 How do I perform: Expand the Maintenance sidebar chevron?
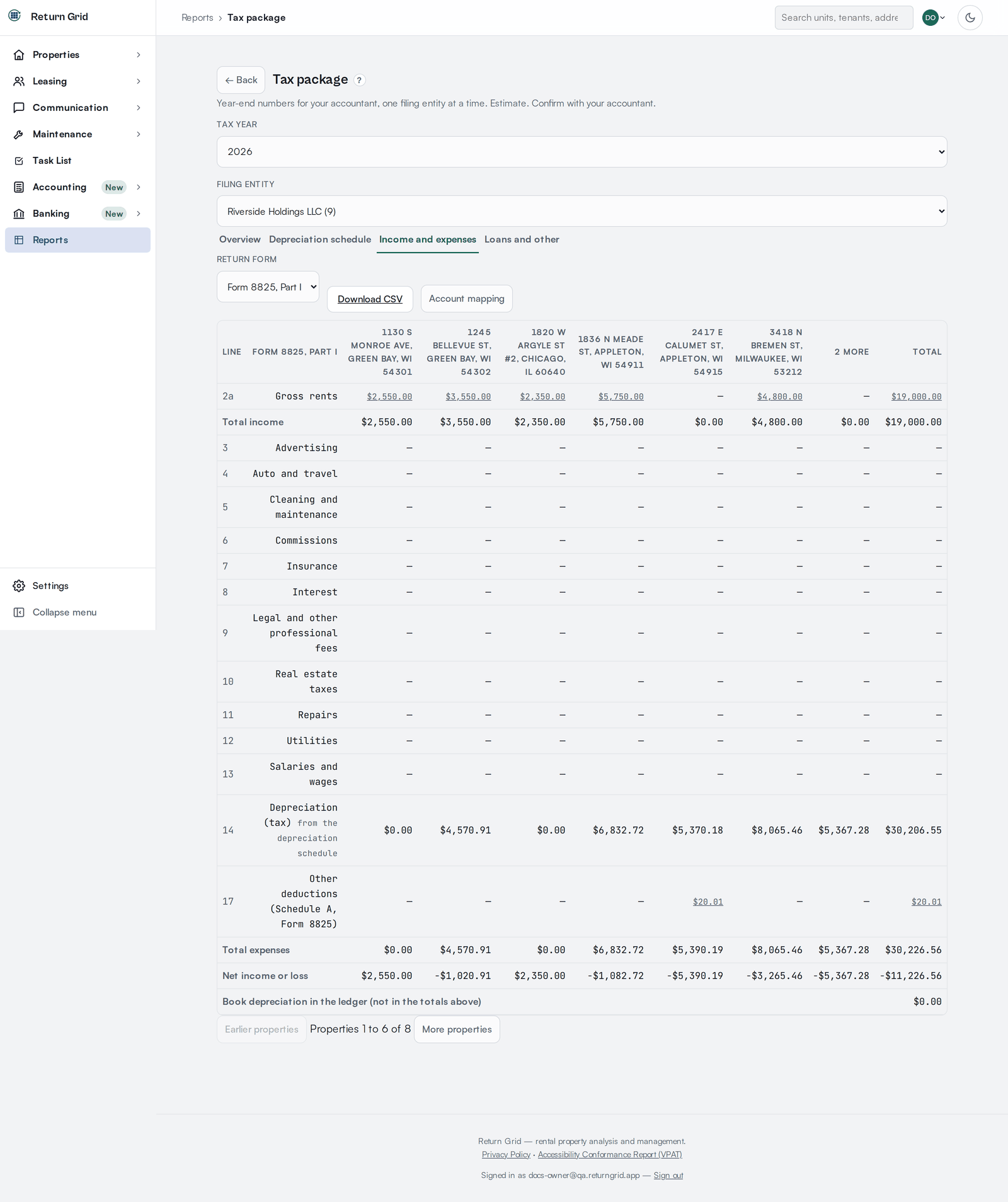point(139,134)
